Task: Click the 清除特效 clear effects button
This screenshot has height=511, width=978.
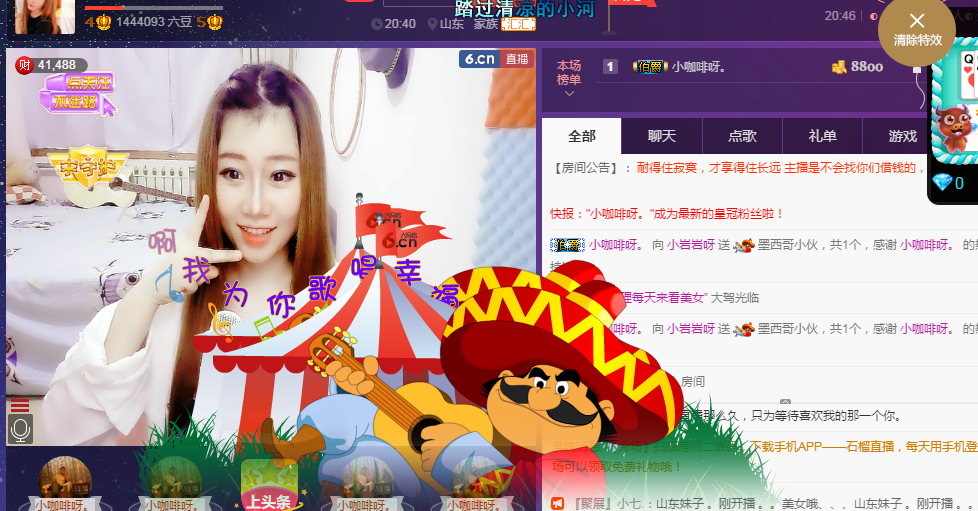Action: pyautogui.click(x=916, y=30)
